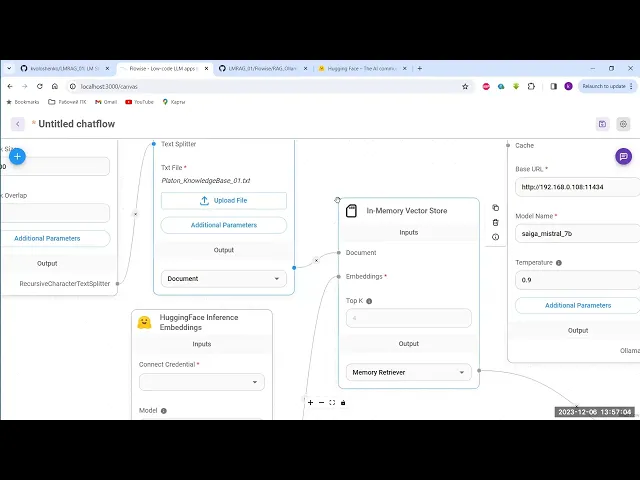Bookmark this page with star icon
Viewport: 640px width, 480px height.
click(465, 86)
